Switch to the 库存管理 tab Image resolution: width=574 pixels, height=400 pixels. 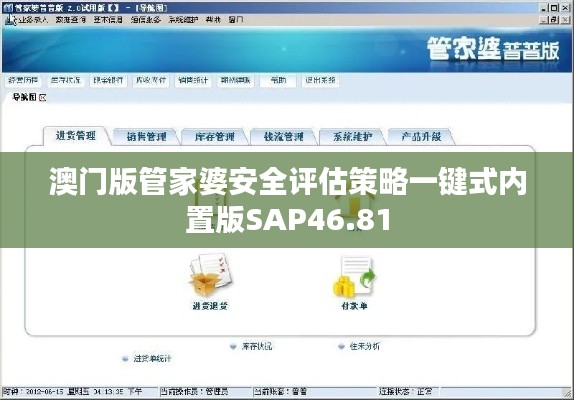[x=215, y=137]
